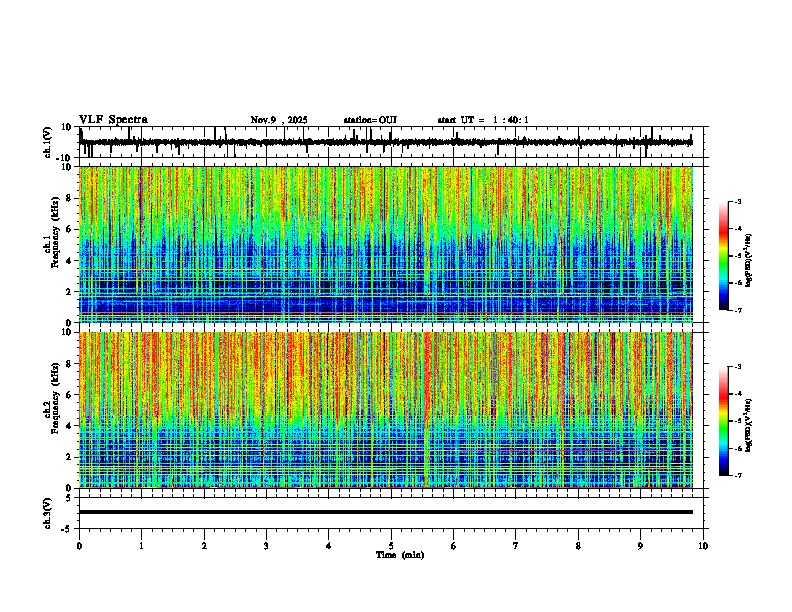The width and height of the screenshot is (792, 612).
Task: Click the ch.1 voltage waveform trace panel
Action: coord(391,142)
